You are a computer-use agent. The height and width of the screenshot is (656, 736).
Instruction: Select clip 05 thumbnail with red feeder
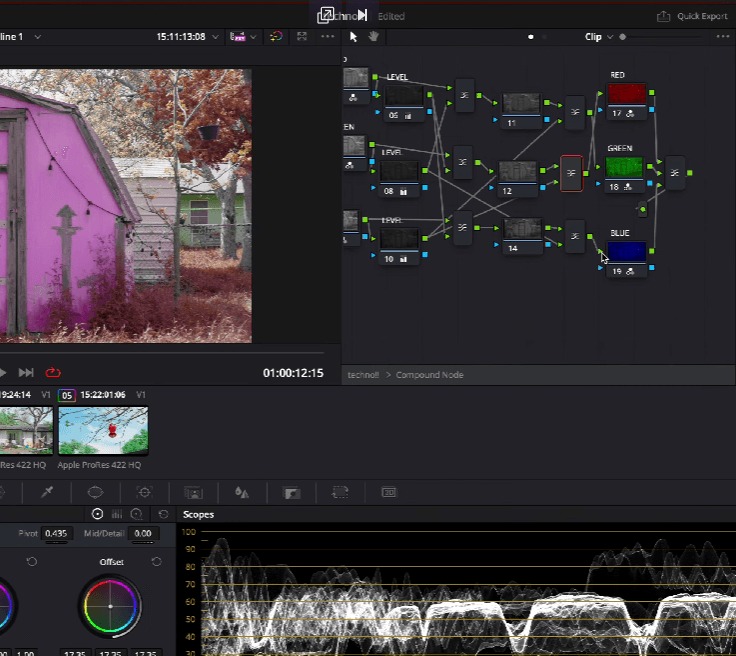pyautogui.click(x=103, y=431)
